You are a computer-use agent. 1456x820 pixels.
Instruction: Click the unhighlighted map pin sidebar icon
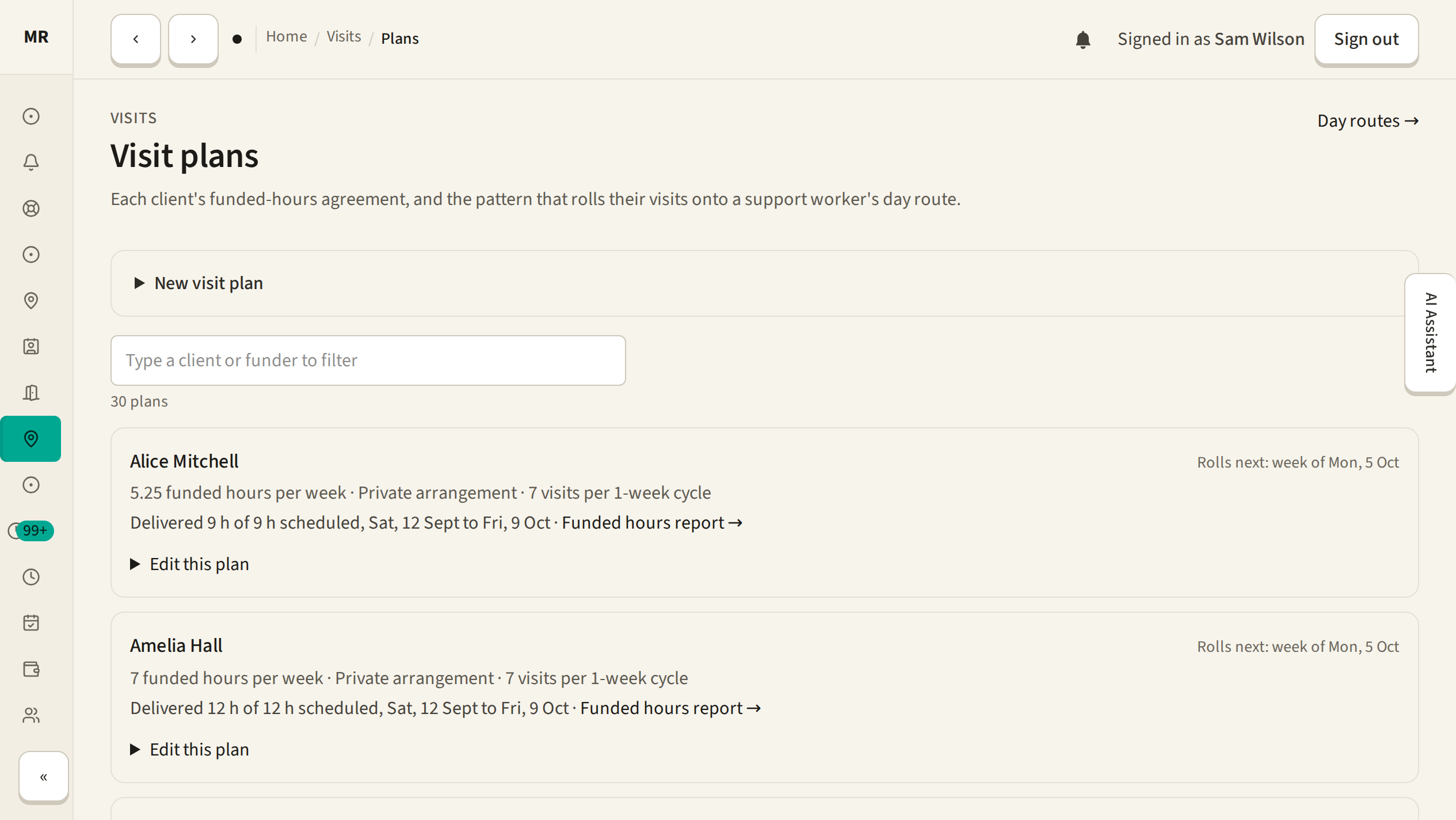[31, 301]
